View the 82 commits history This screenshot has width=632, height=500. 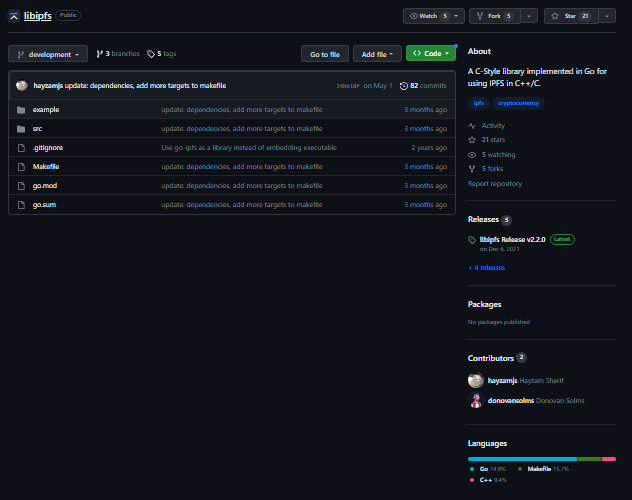pyautogui.click(x=423, y=86)
